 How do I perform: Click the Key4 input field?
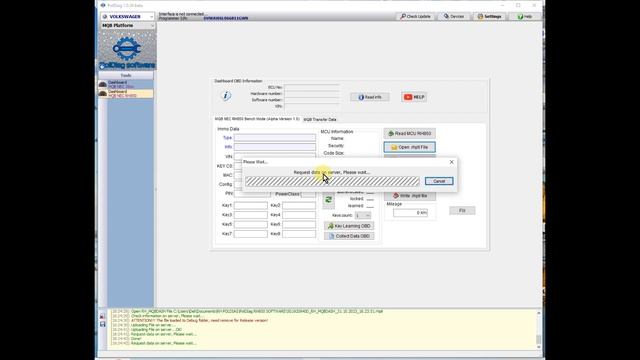point(299,215)
